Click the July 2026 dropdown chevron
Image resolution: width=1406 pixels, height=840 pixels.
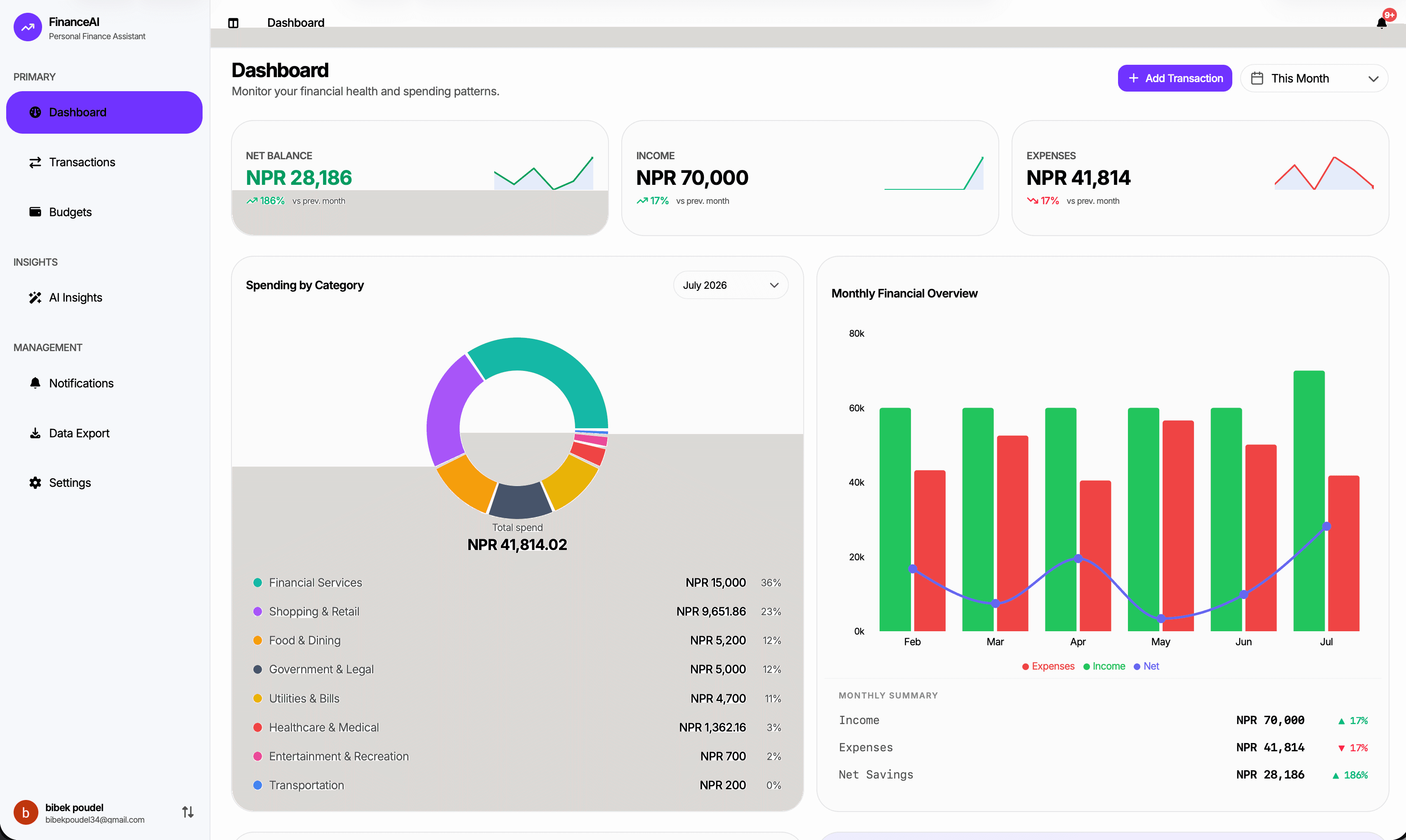tap(774, 285)
